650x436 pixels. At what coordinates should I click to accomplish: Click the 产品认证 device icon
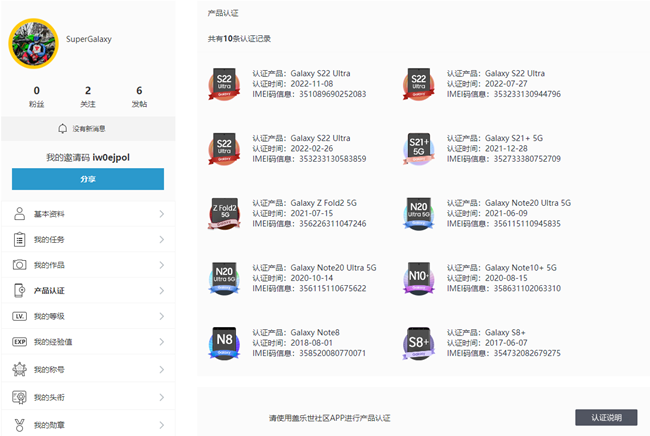tap(19, 290)
